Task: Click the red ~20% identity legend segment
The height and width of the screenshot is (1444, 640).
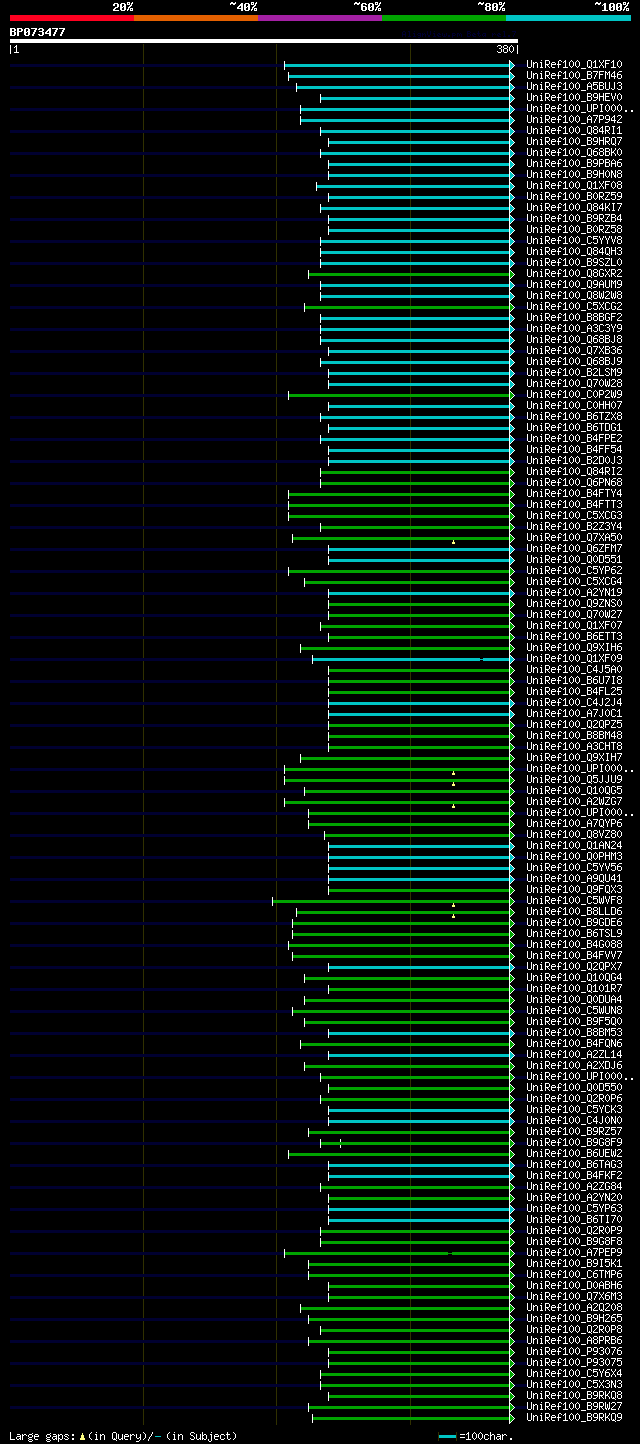Action: (x=72, y=18)
